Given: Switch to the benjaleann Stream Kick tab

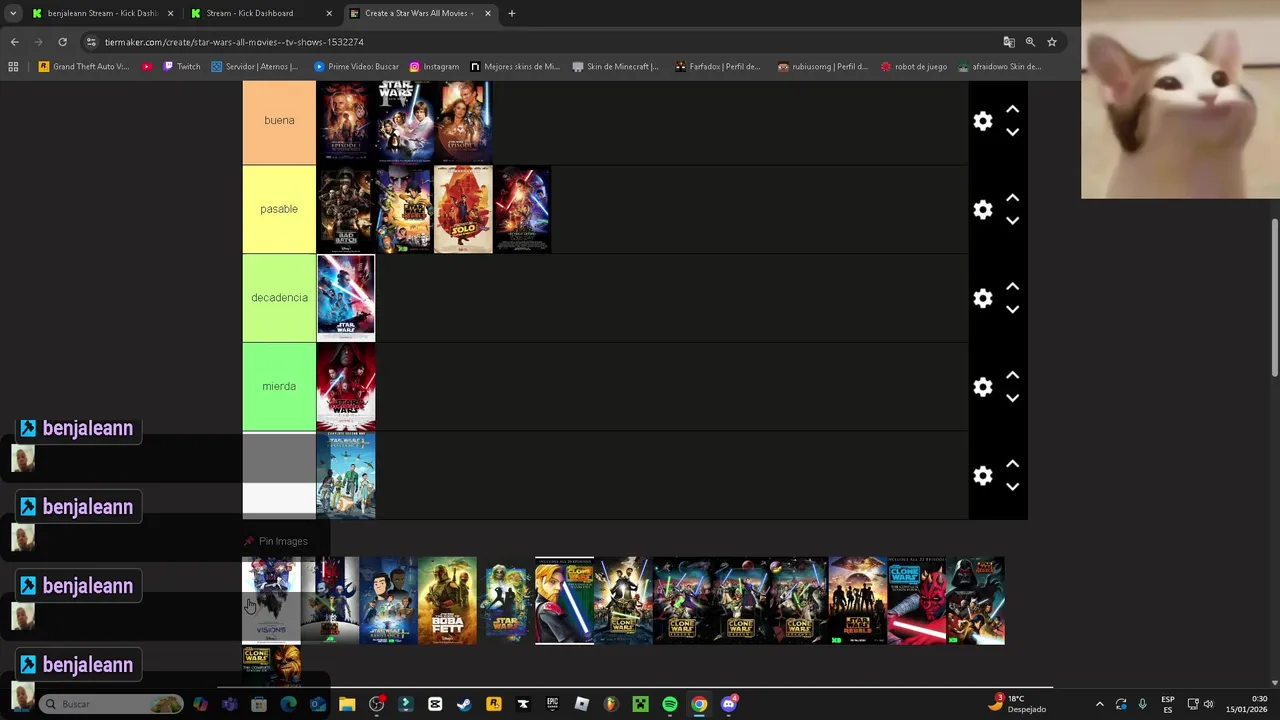Looking at the screenshot, I should click(x=102, y=13).
